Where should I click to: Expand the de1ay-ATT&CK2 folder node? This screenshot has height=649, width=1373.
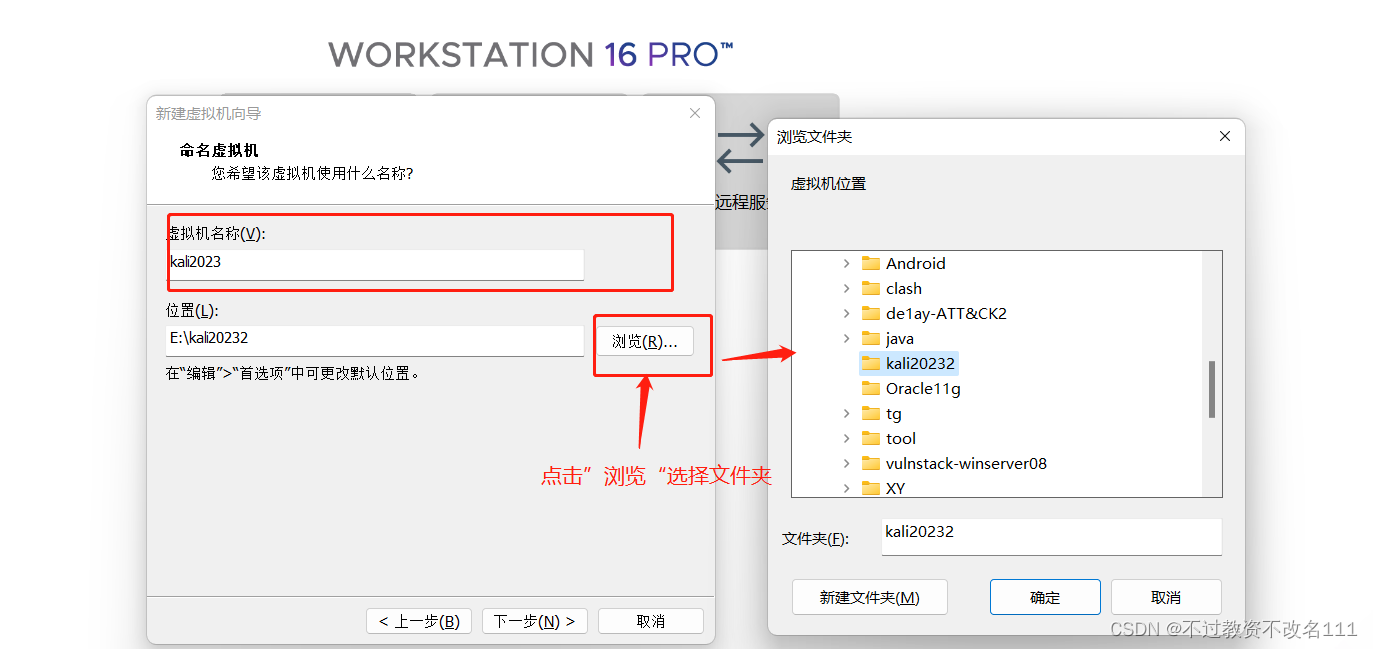coord(846,313)
